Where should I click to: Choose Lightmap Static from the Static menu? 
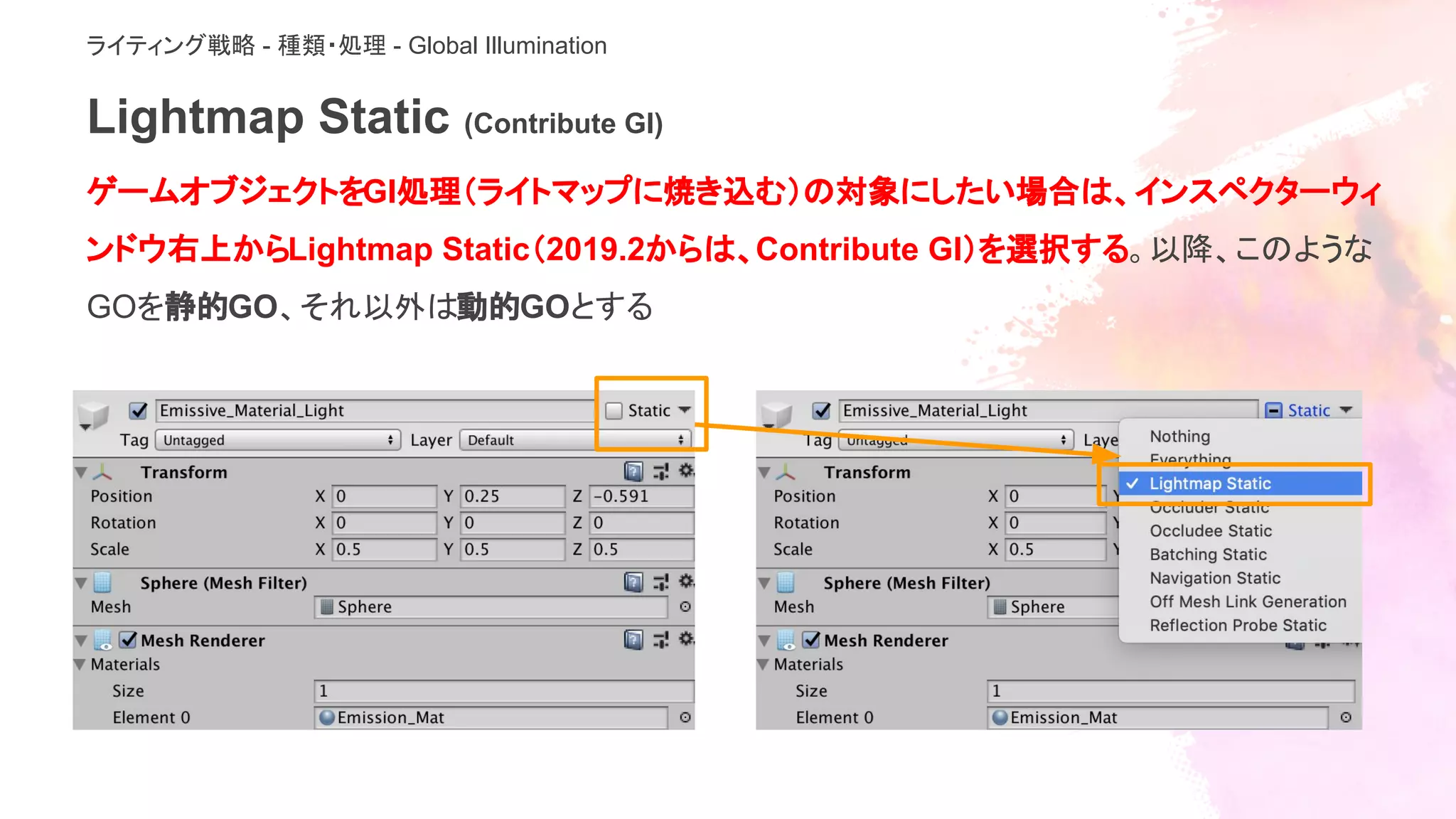click(1241, 483)
